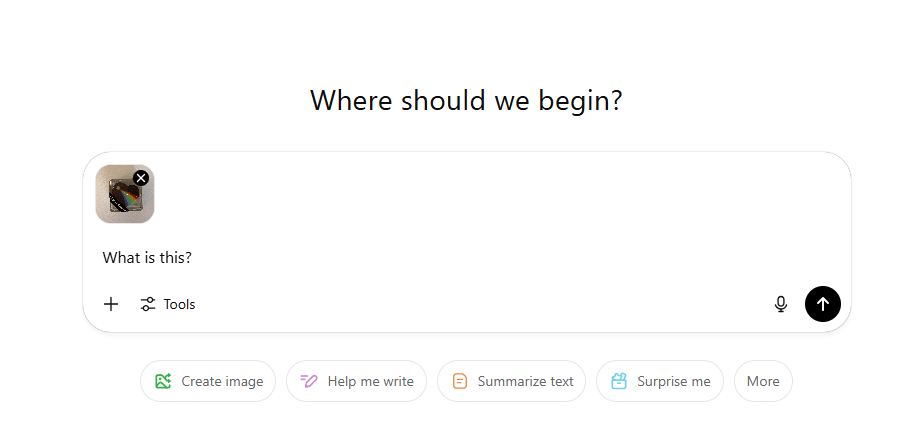Click the "What is this?" message text
905x426 pixels.
[x=147, y=258]
